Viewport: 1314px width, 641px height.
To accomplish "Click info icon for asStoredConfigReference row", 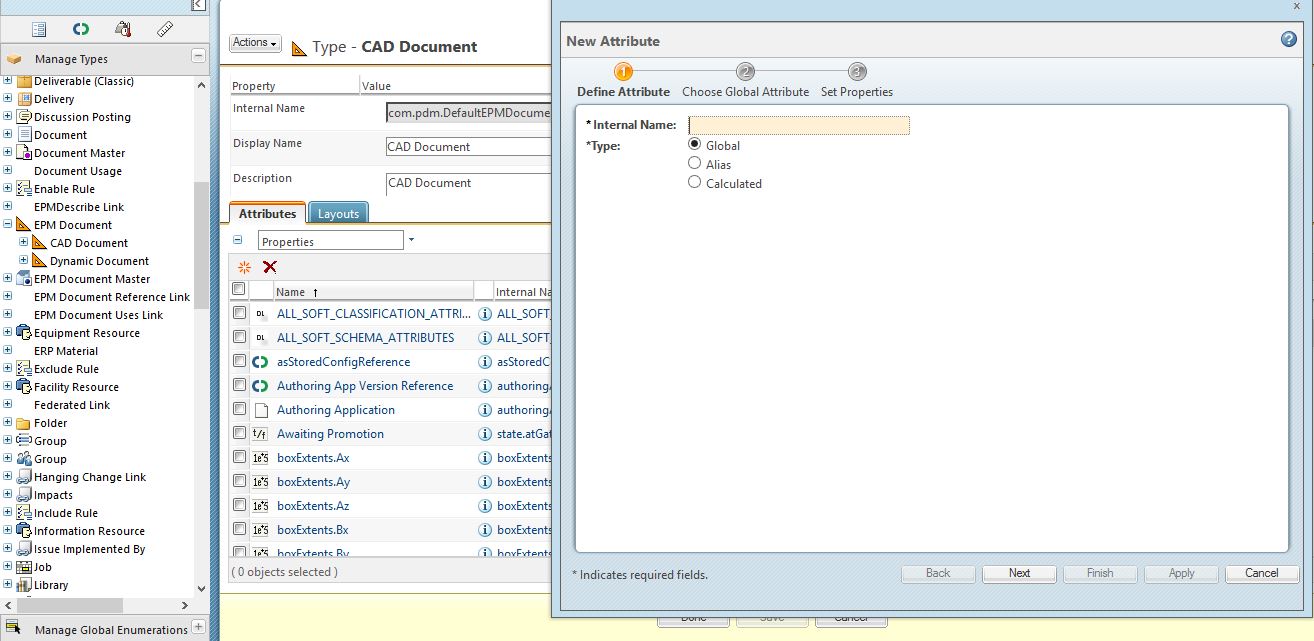I will (485, 362).
